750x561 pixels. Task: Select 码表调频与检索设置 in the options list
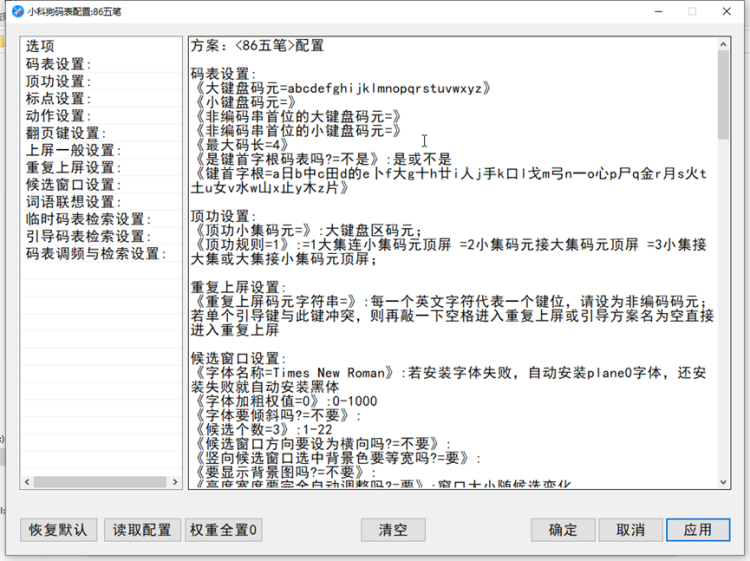(x=101, y=253)
